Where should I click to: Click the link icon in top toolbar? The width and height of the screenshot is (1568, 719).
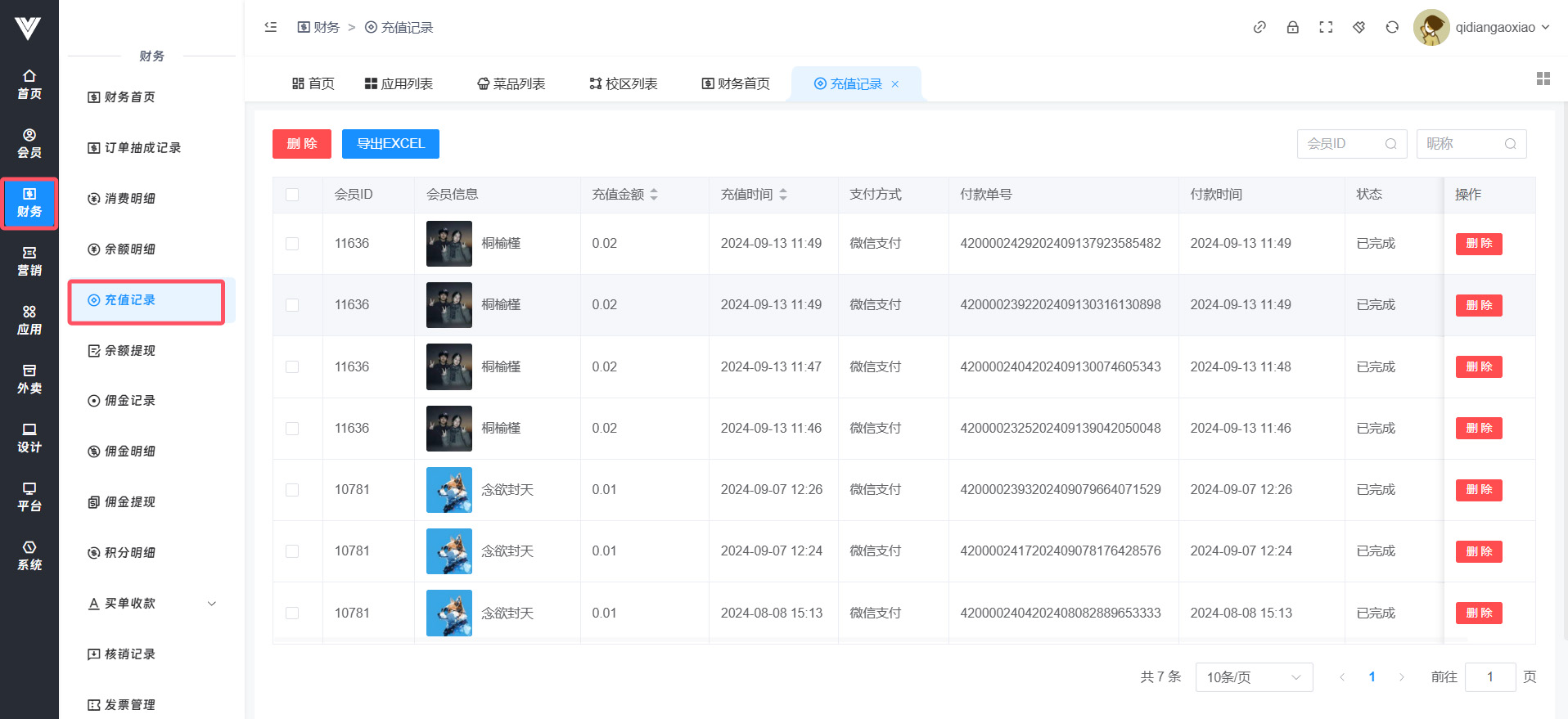click(x=1259, y=27)
